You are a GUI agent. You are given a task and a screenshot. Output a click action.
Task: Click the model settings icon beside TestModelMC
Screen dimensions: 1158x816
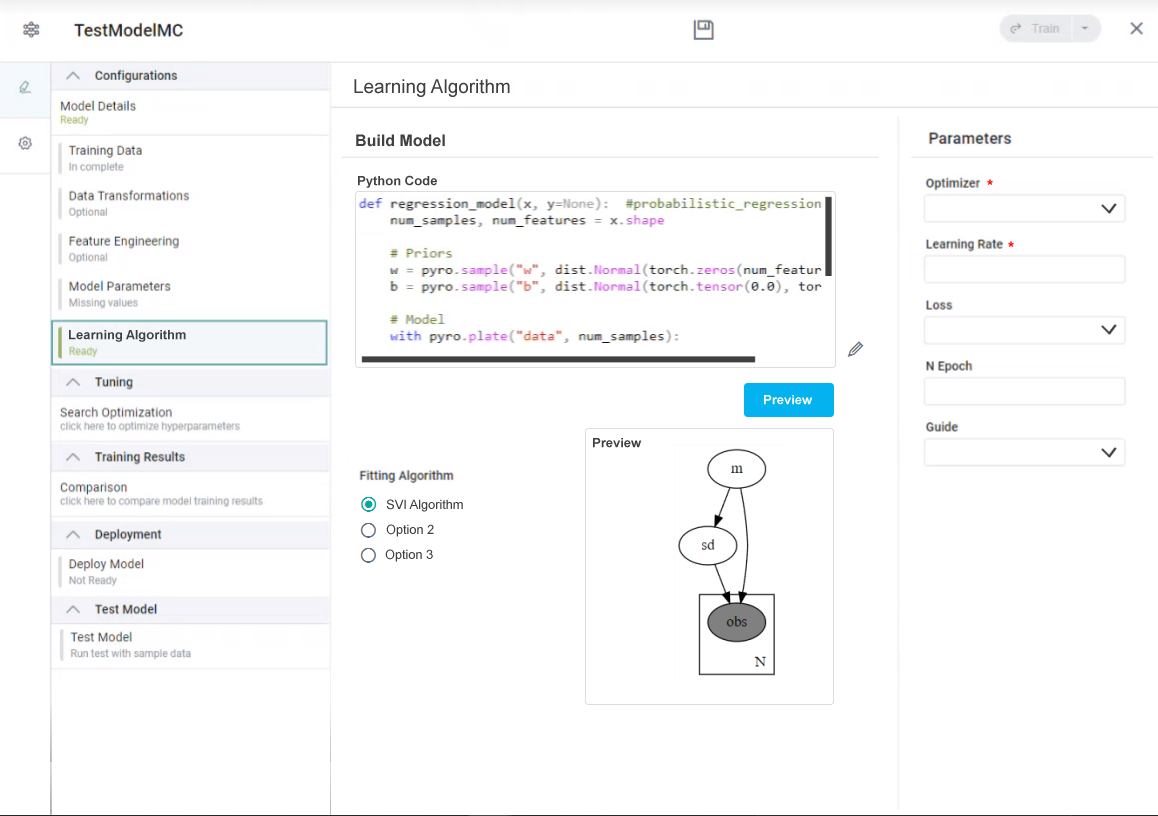tap(31, 29)
